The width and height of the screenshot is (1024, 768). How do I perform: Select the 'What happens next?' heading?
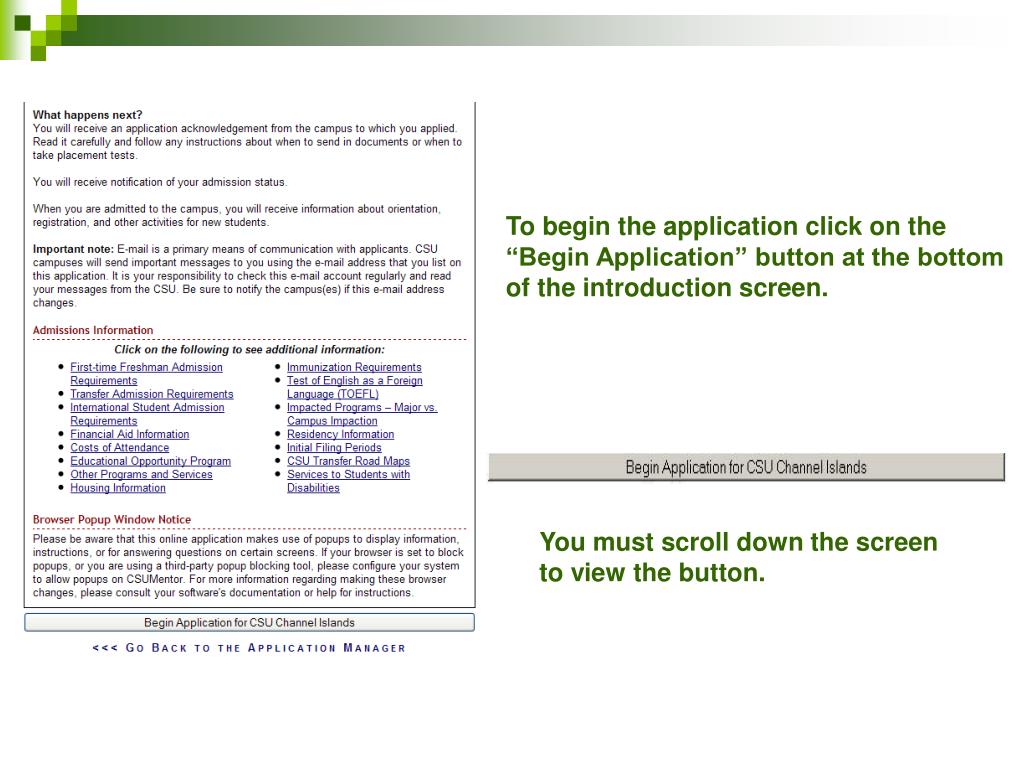tap(88, 115)
